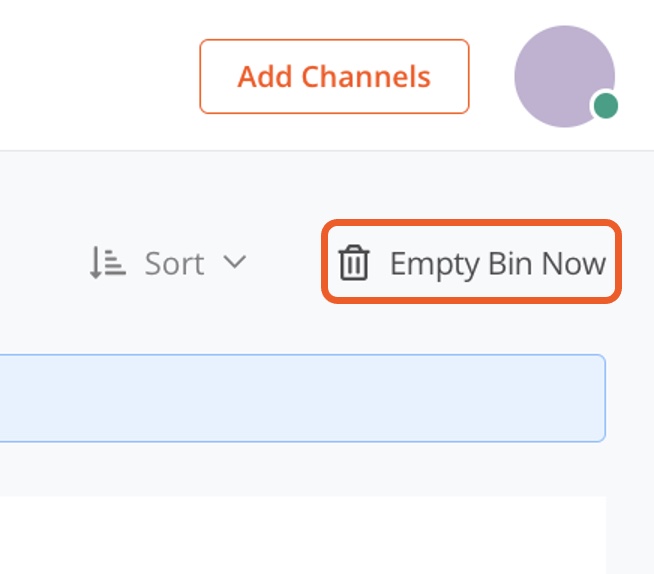Viewport: 654px width, 574px height.
Task: Click the word Add in Add Channels
Action: (265, 77)
